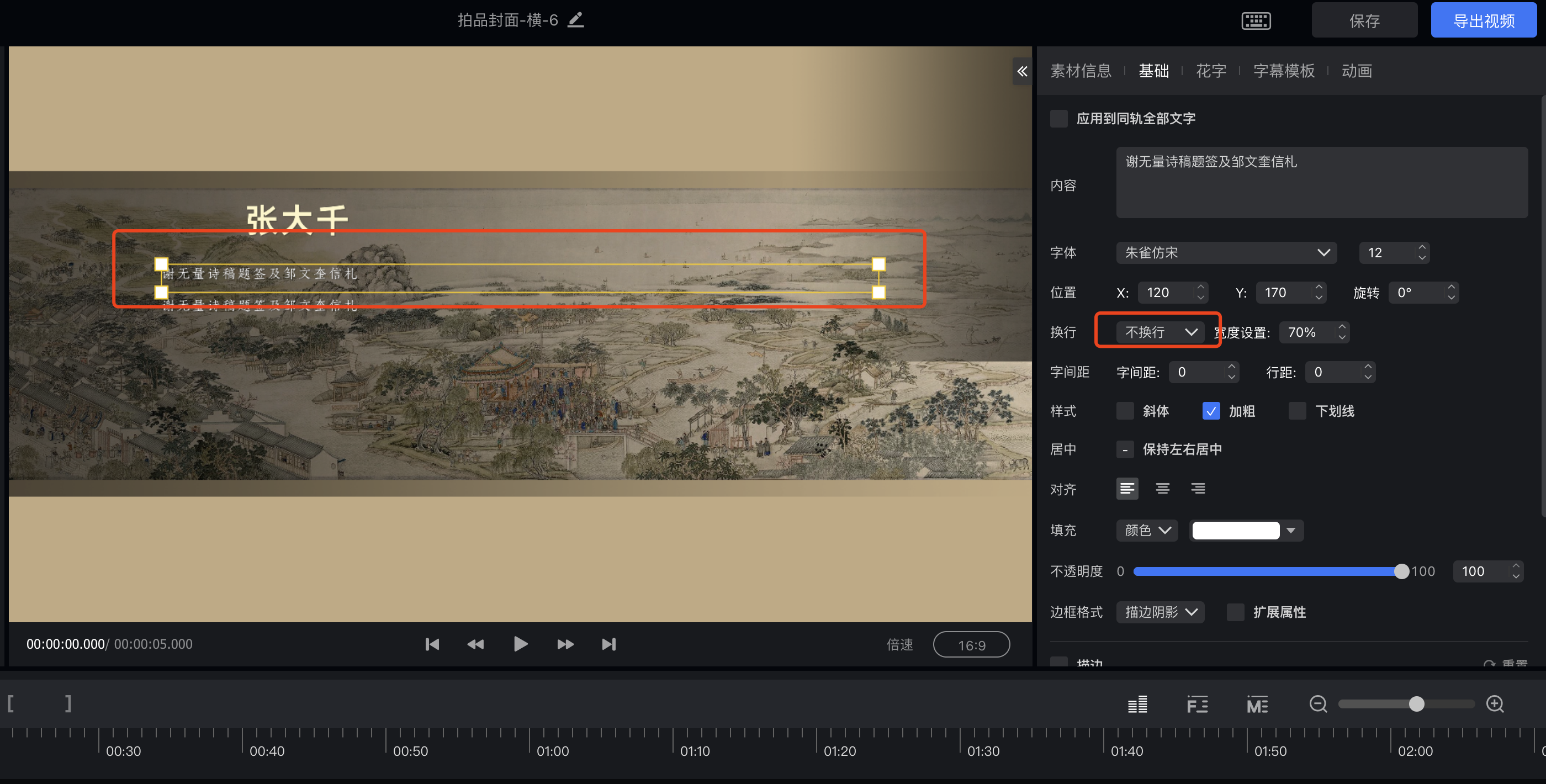
Task: Click the top-right handle of the text box
Action: click(878, 264)
